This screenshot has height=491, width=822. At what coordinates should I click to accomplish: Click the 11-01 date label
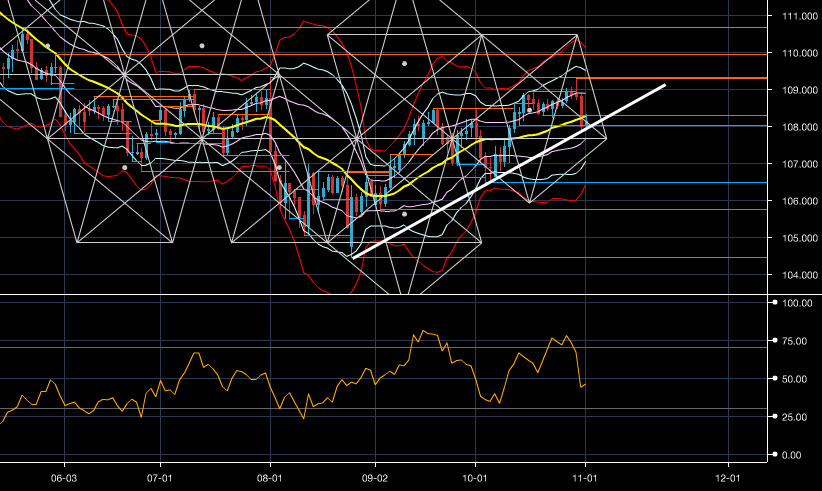pyautogui.click(x=584, y=478)
